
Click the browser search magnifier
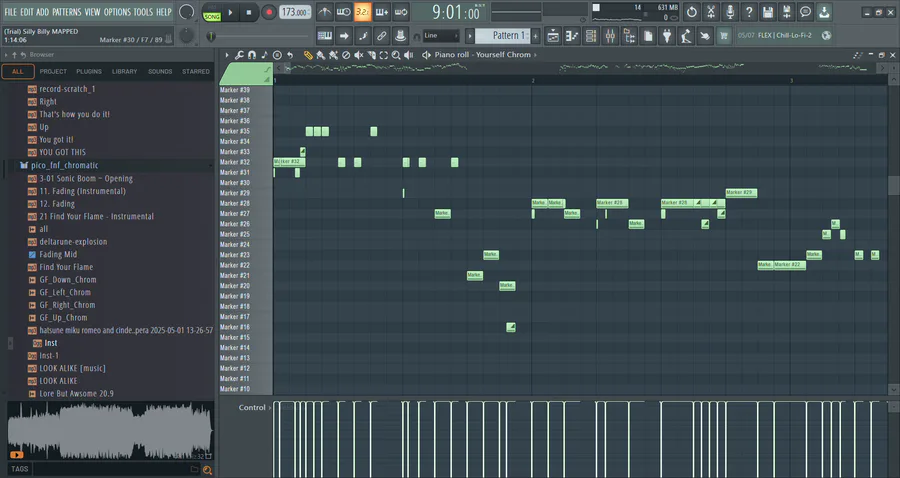click(207, 470)
